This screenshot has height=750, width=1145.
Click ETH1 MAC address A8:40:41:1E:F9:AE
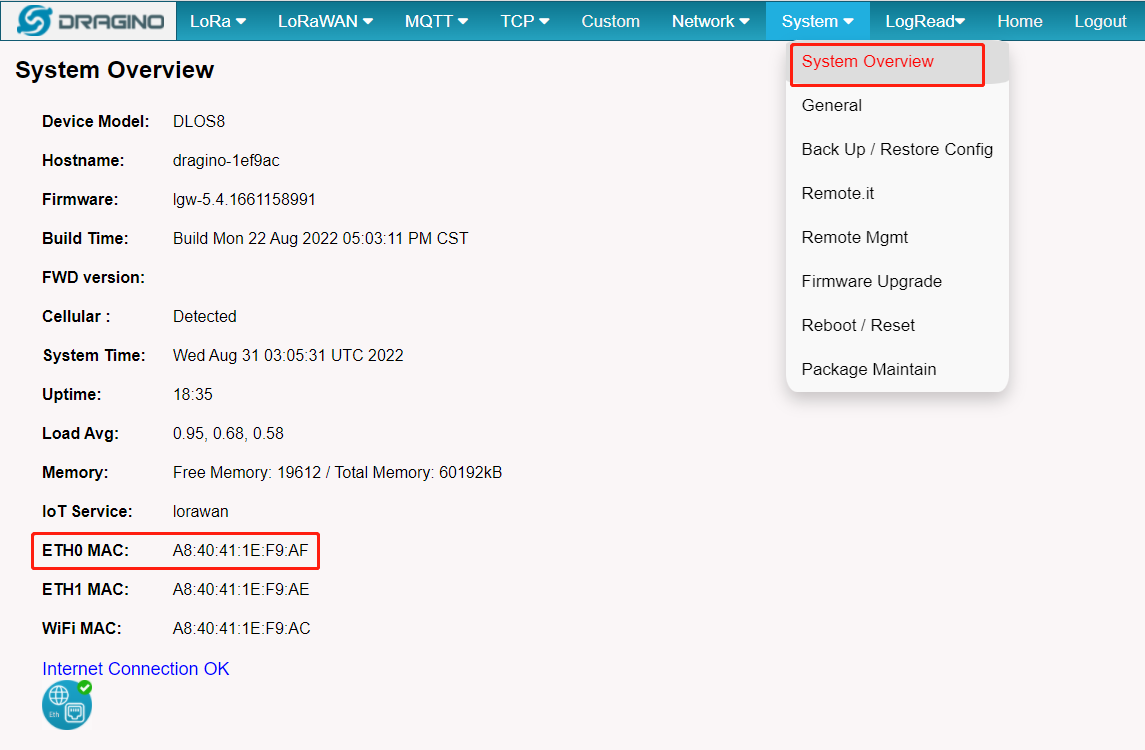click(x=241, y=589)
